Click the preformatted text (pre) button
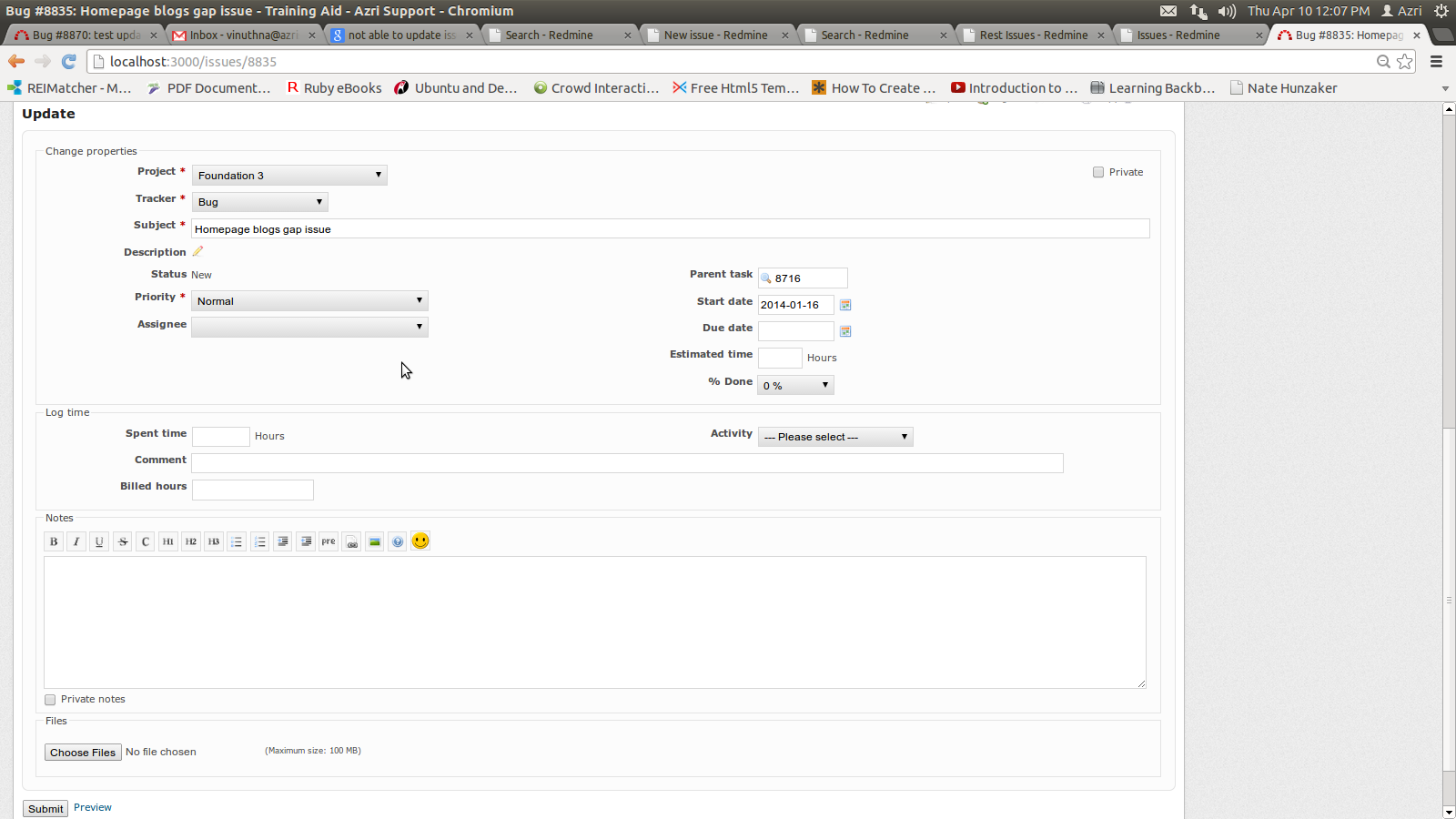Screen dimensions: 1456x819 click(329, 541)
